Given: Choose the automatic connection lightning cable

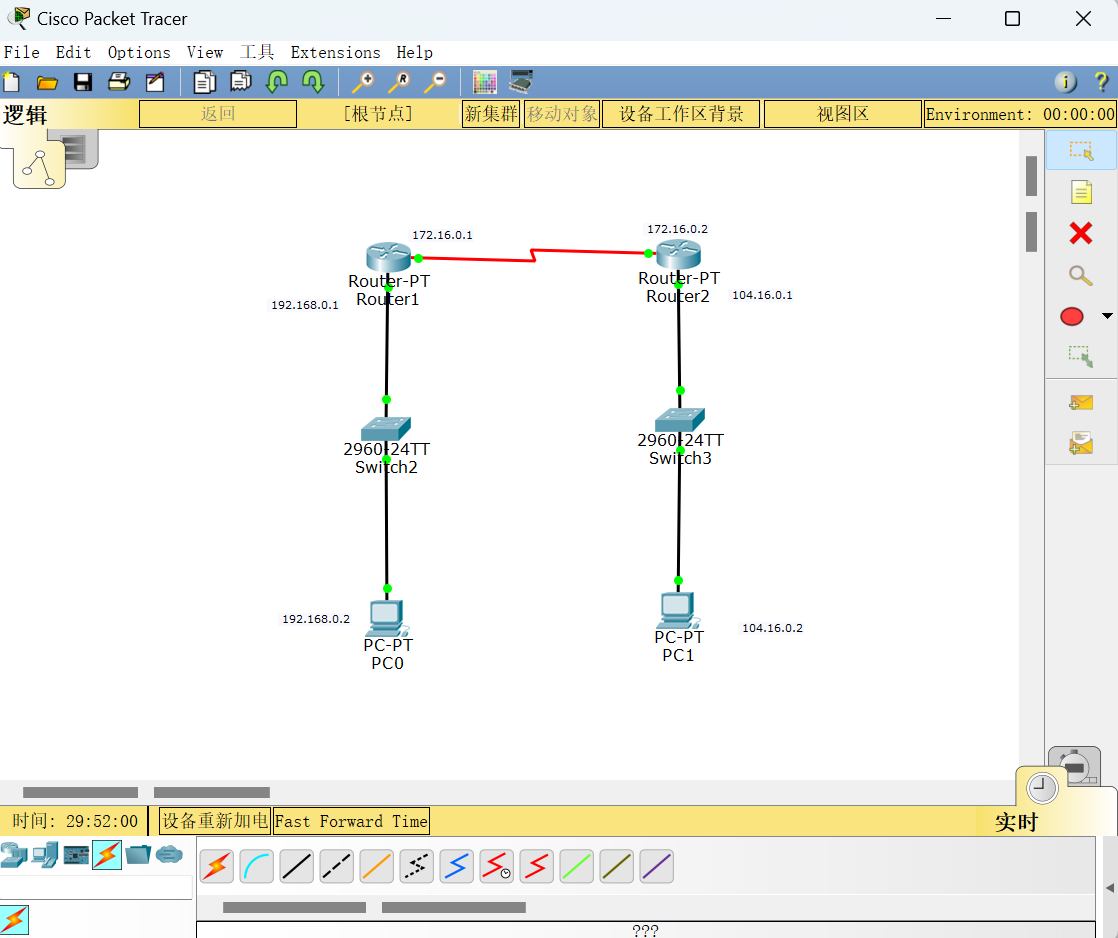Looking at the screenshot, I should (x=217, y=867).
